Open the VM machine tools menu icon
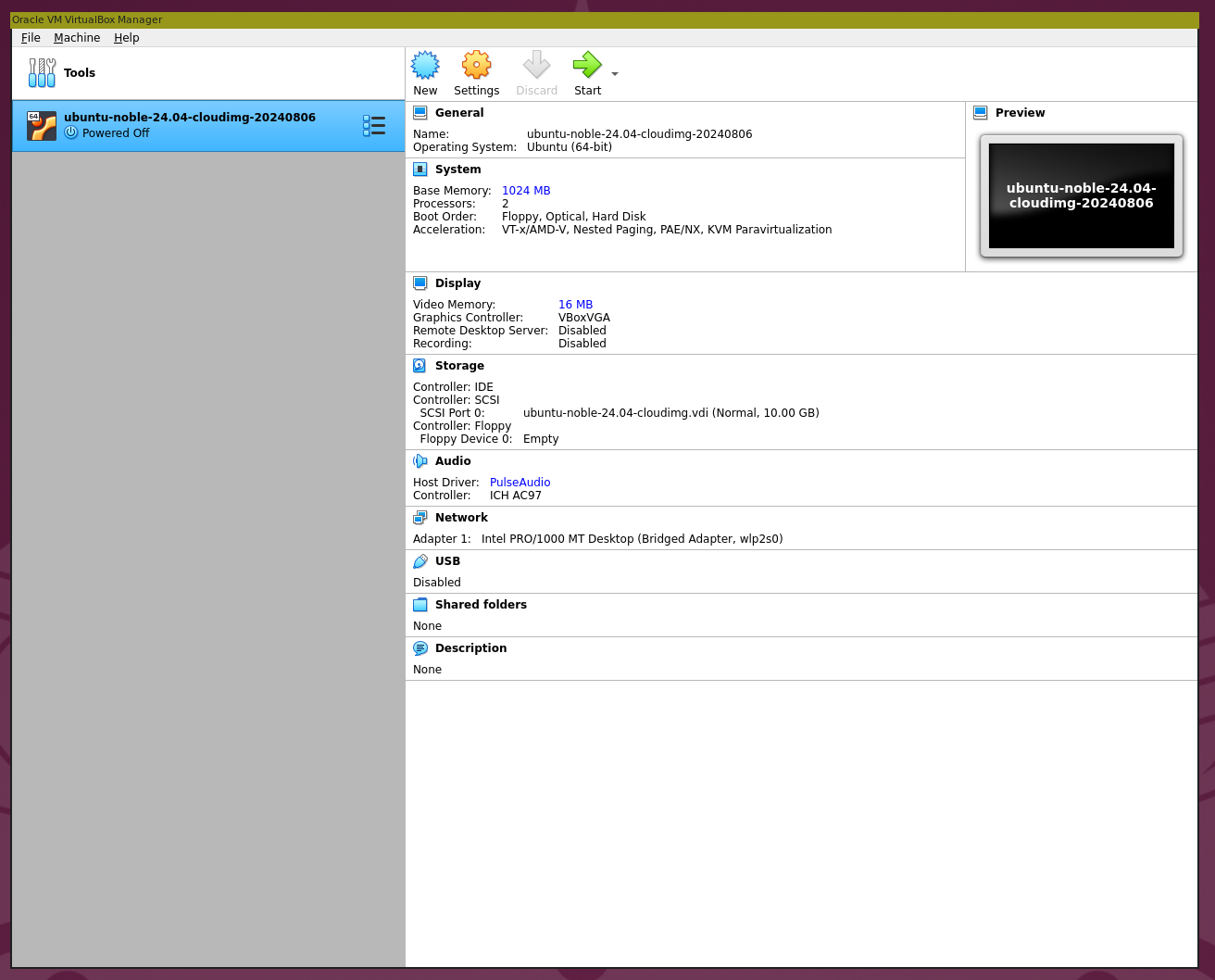This screenshot has width=1215, height=980. [x=374, y=126]
